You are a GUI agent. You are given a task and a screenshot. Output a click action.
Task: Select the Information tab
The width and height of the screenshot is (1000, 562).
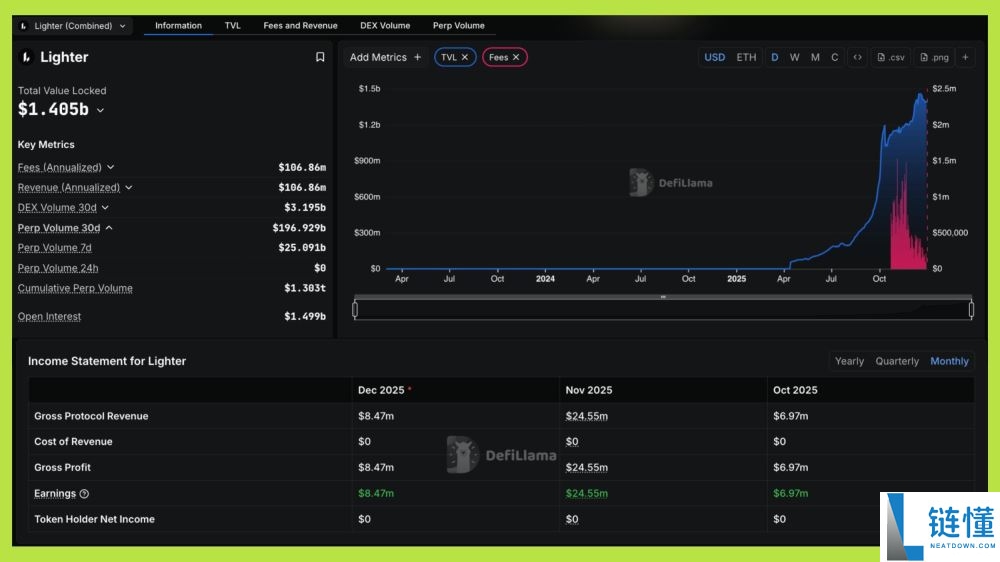178,26
